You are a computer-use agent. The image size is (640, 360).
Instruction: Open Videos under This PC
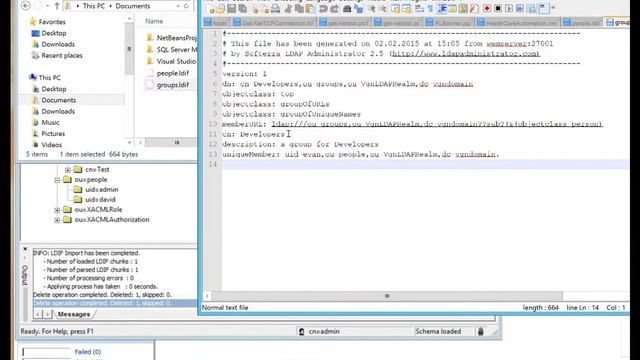pos(51,144)
